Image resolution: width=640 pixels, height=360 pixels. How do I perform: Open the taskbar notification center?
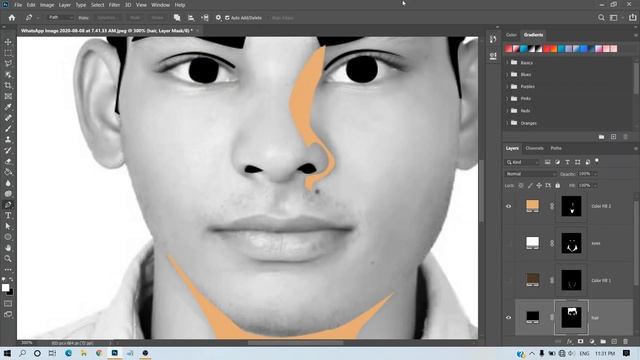pyautogui.click(x=626, y=353)
